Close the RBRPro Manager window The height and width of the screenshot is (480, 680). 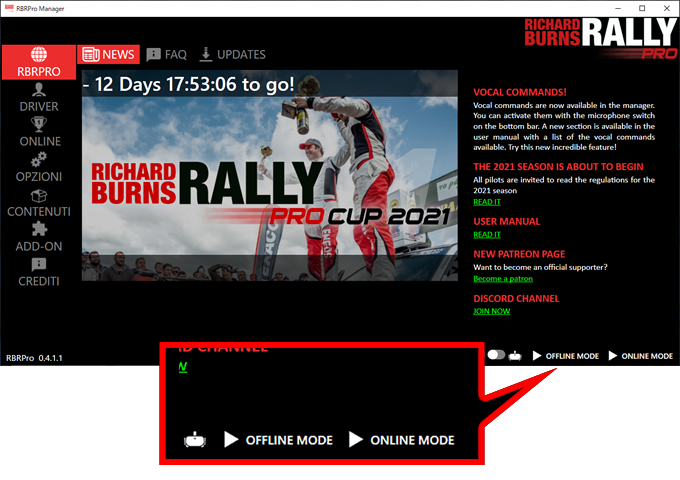667,8
